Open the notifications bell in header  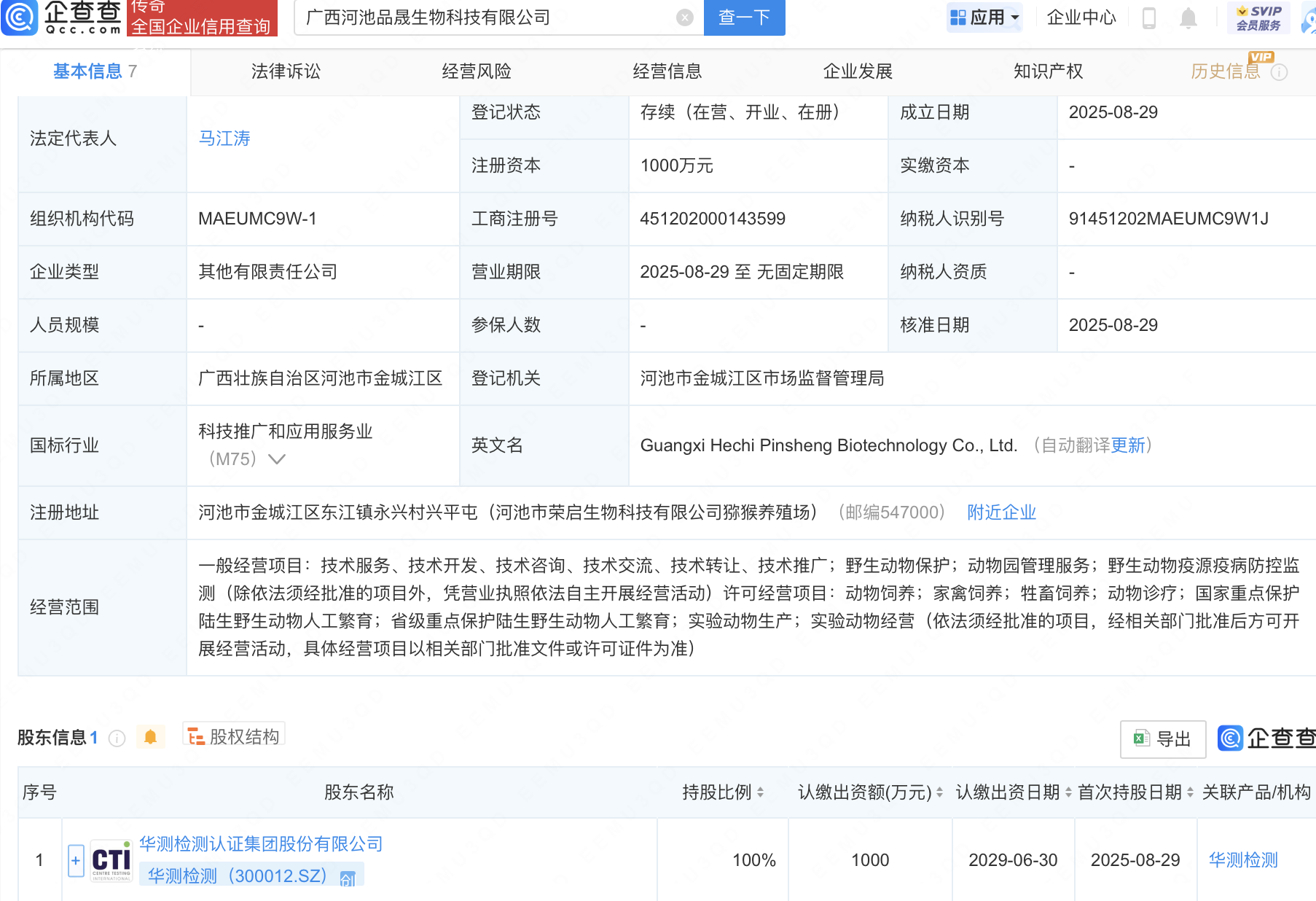pyautogui.click(x=1188, y=17)
